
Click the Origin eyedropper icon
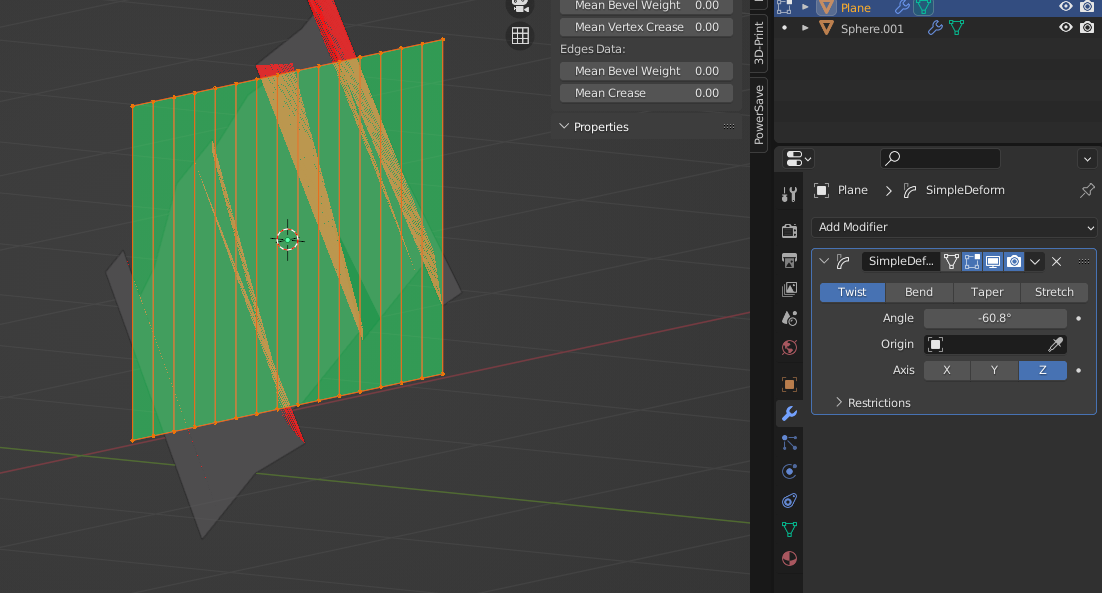pos(1055,344)
